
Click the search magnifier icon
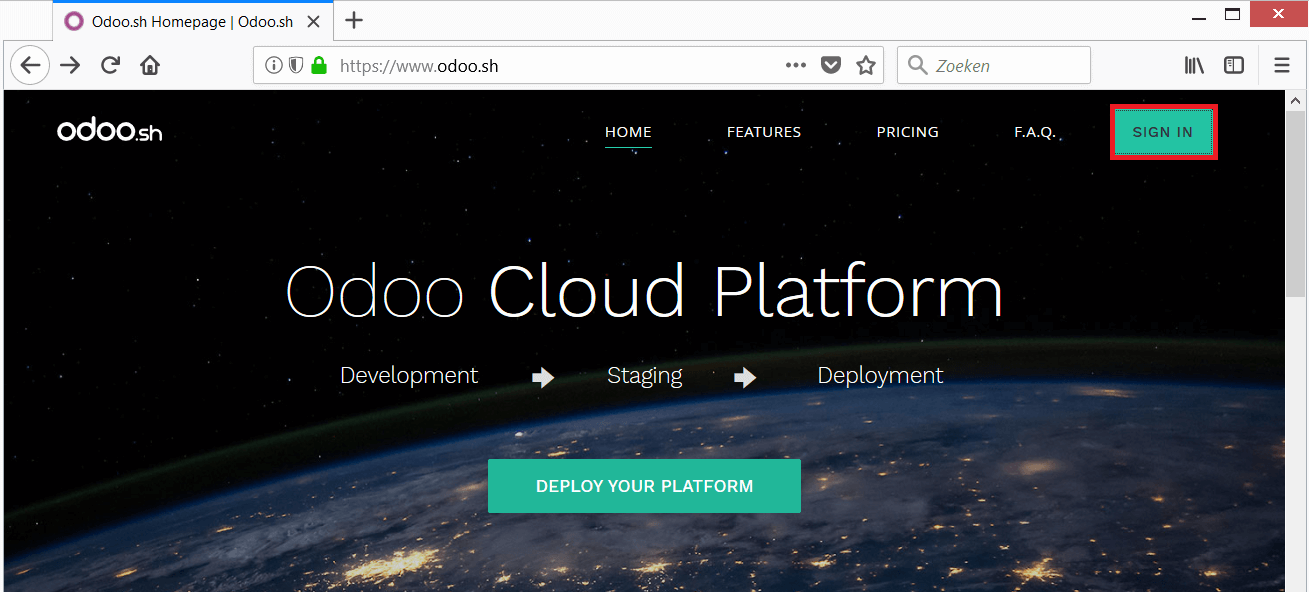[x=918, y=66]
